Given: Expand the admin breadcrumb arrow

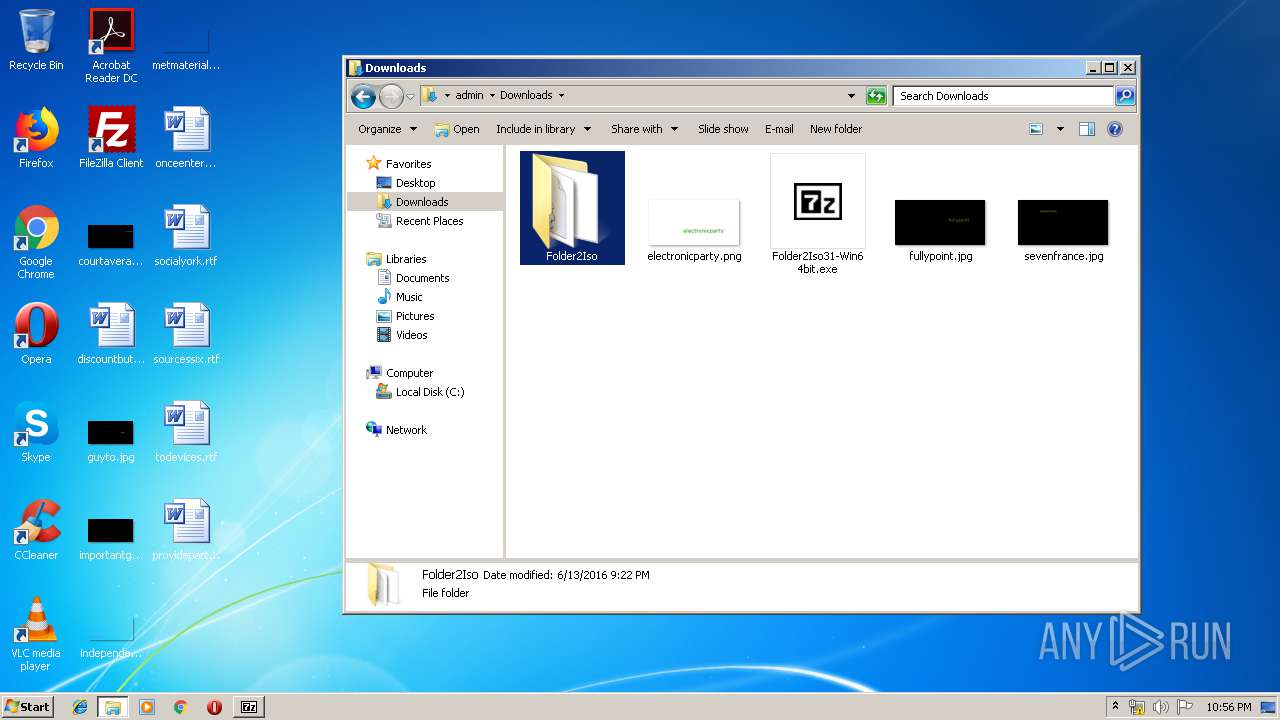Looking at the screenshot, I should (492, 96).
